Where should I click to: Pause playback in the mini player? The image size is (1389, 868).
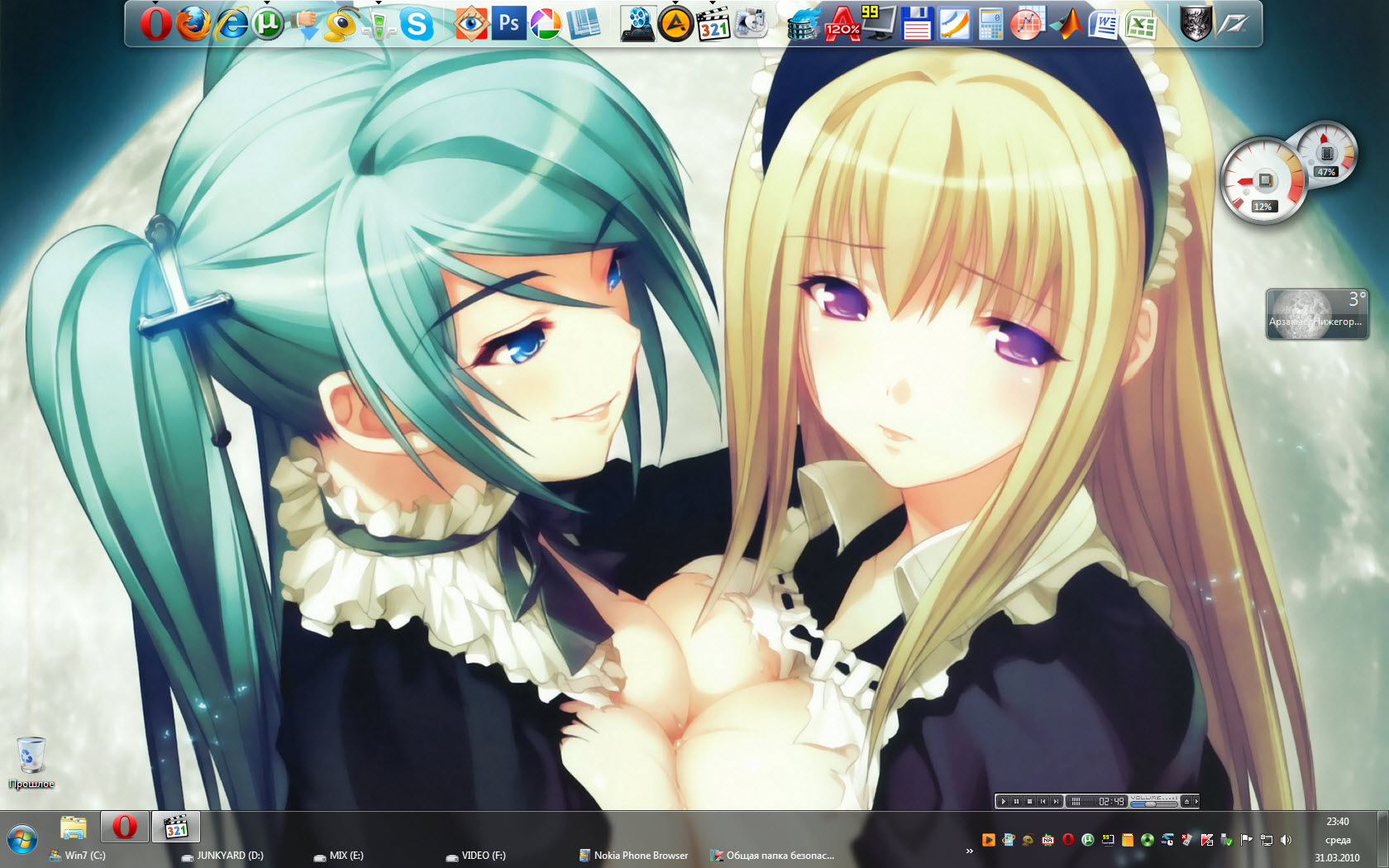click(1016, 801)
